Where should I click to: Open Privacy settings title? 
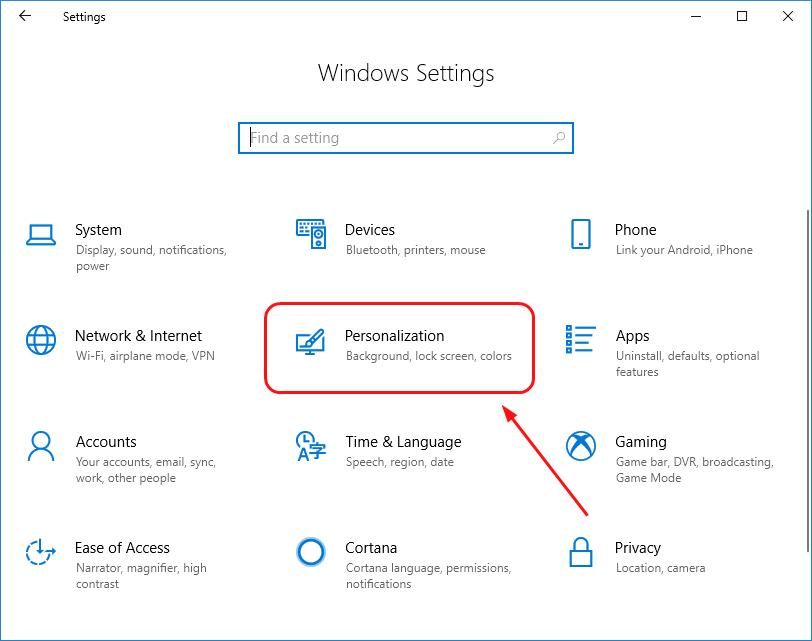click(637, 548)
